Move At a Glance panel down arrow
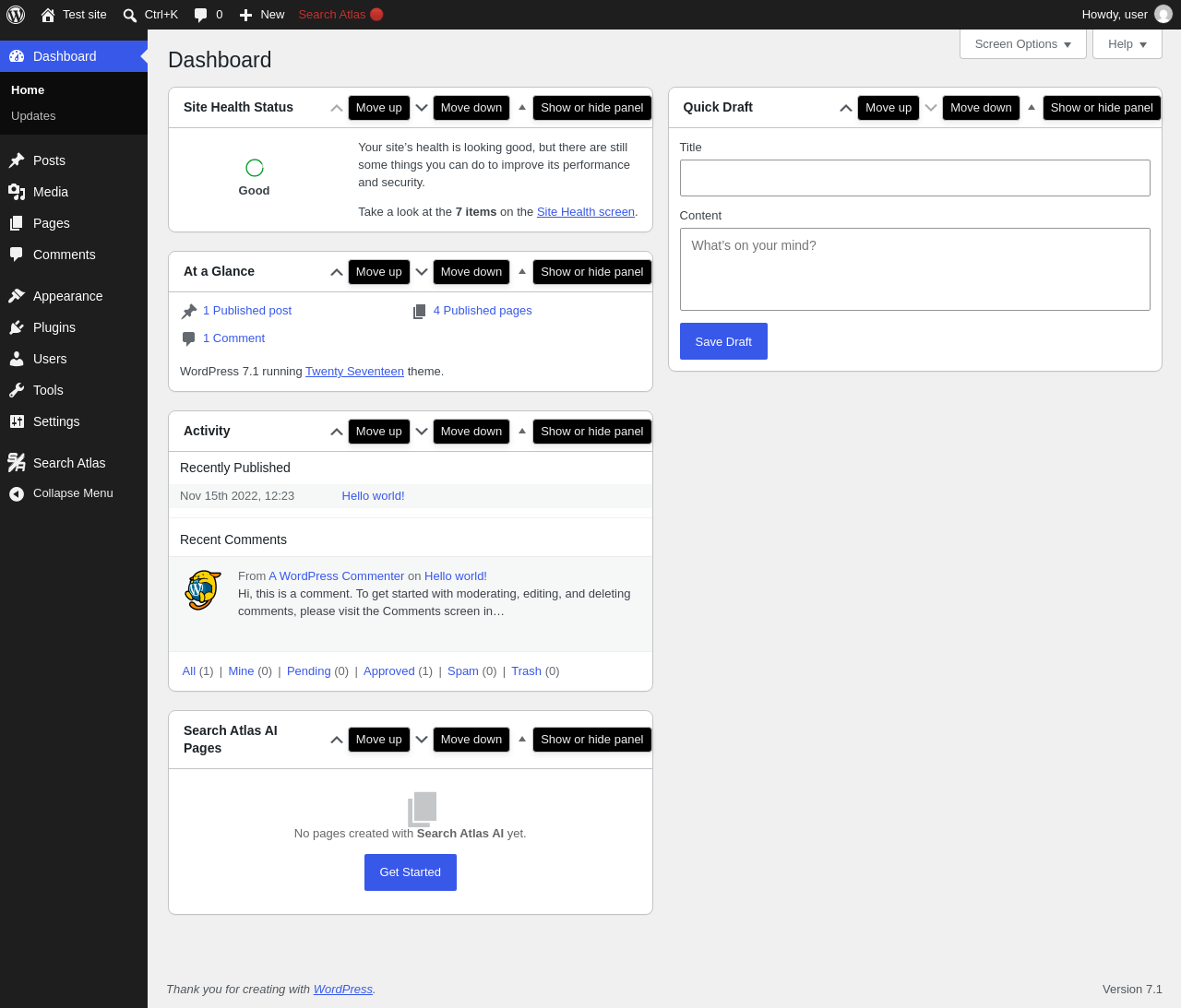The height and width of the screenshot is (1008, 1181). click(422, 272)
